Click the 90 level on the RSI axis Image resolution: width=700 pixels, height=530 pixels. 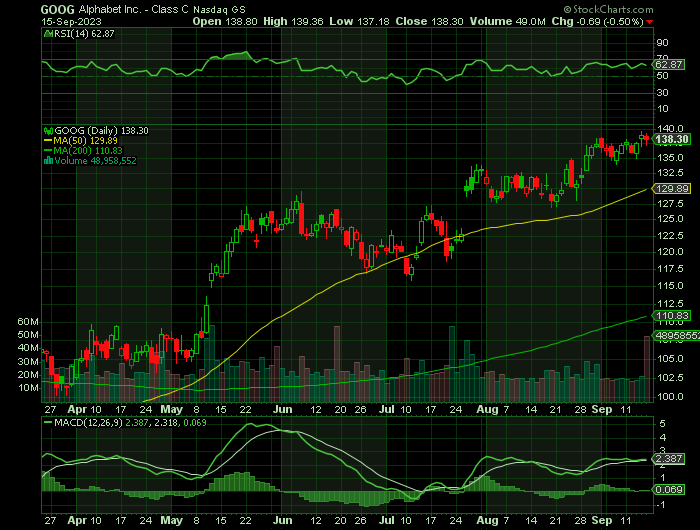point(662,43)
